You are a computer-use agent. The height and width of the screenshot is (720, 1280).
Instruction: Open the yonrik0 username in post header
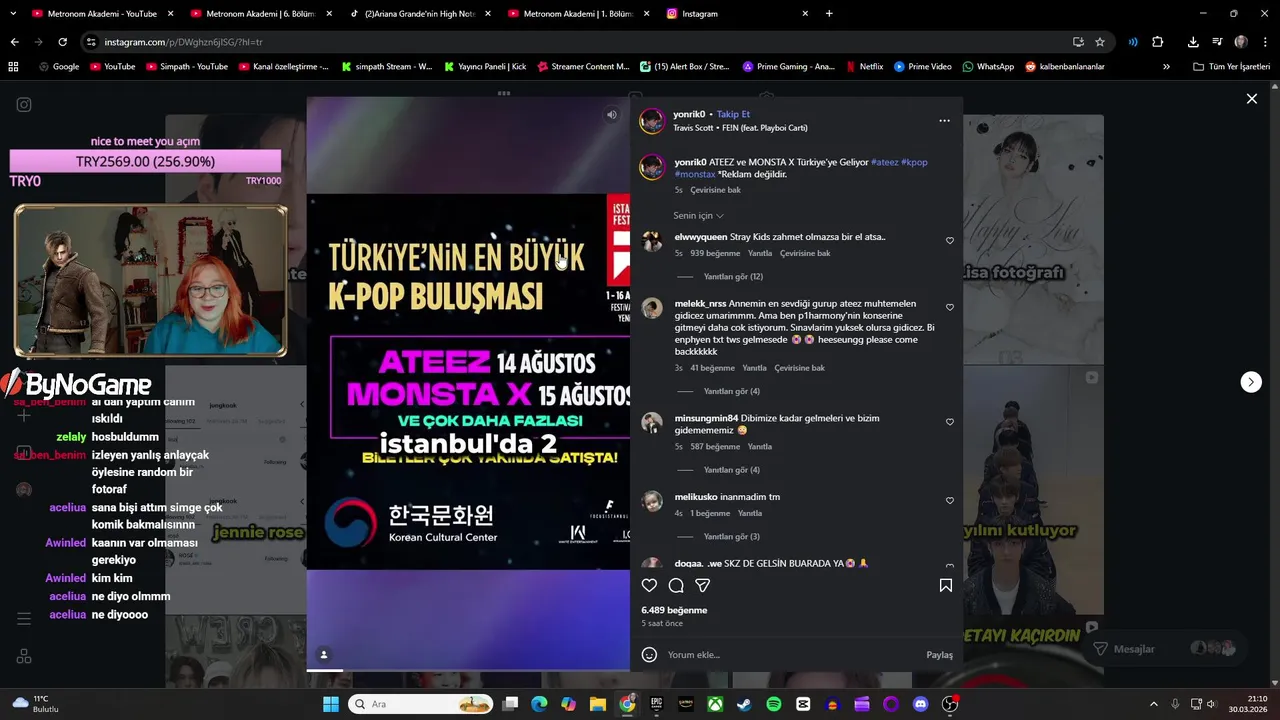coord(689,114)
